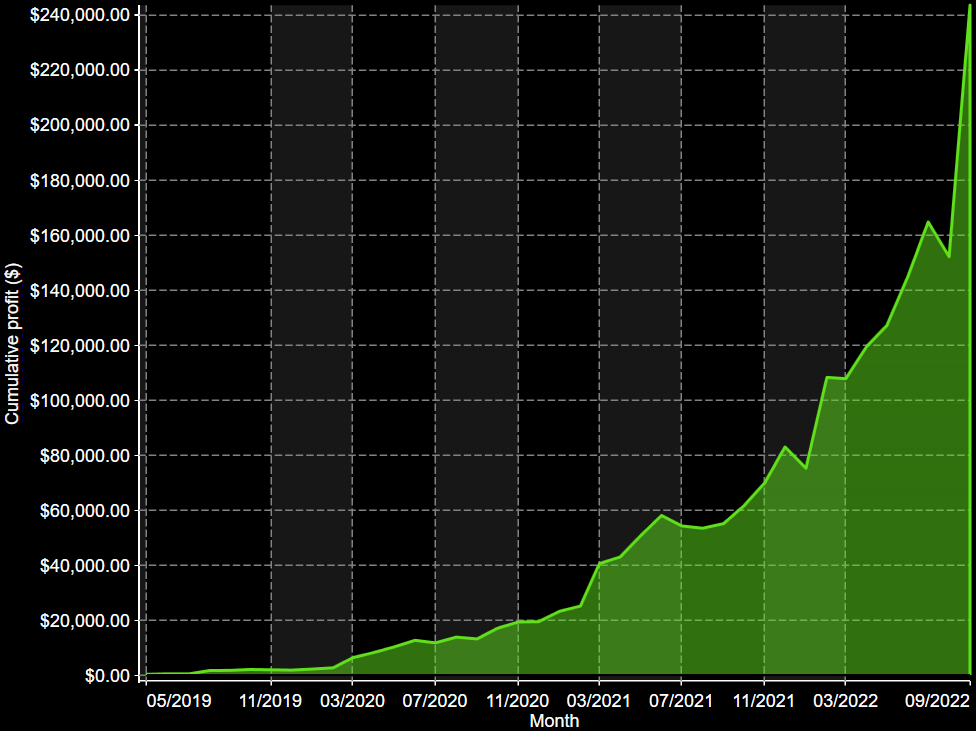
Task: Click the $180,000.00 y-axis label
Action: tap(80, 181)
